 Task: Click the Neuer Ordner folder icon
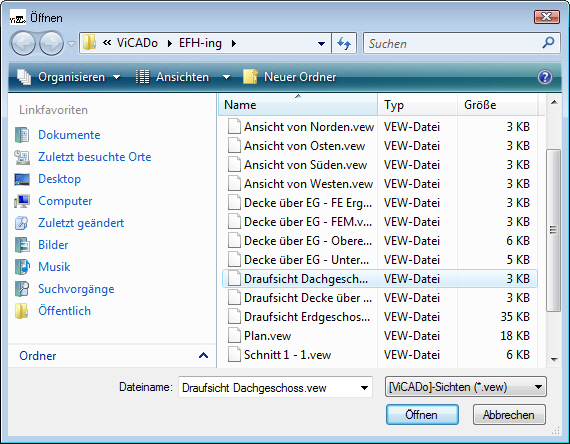pyautogui.click(x=250, y=77)
